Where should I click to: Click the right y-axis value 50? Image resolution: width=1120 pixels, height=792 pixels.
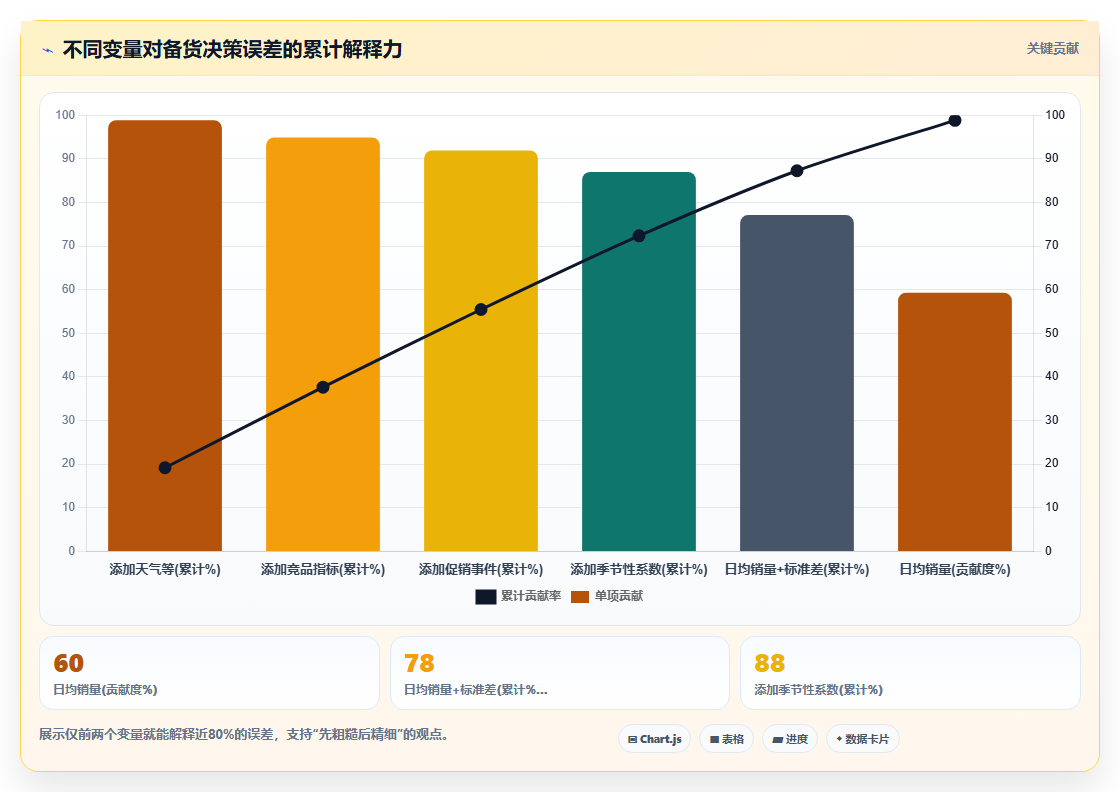tap(1051, 333)
